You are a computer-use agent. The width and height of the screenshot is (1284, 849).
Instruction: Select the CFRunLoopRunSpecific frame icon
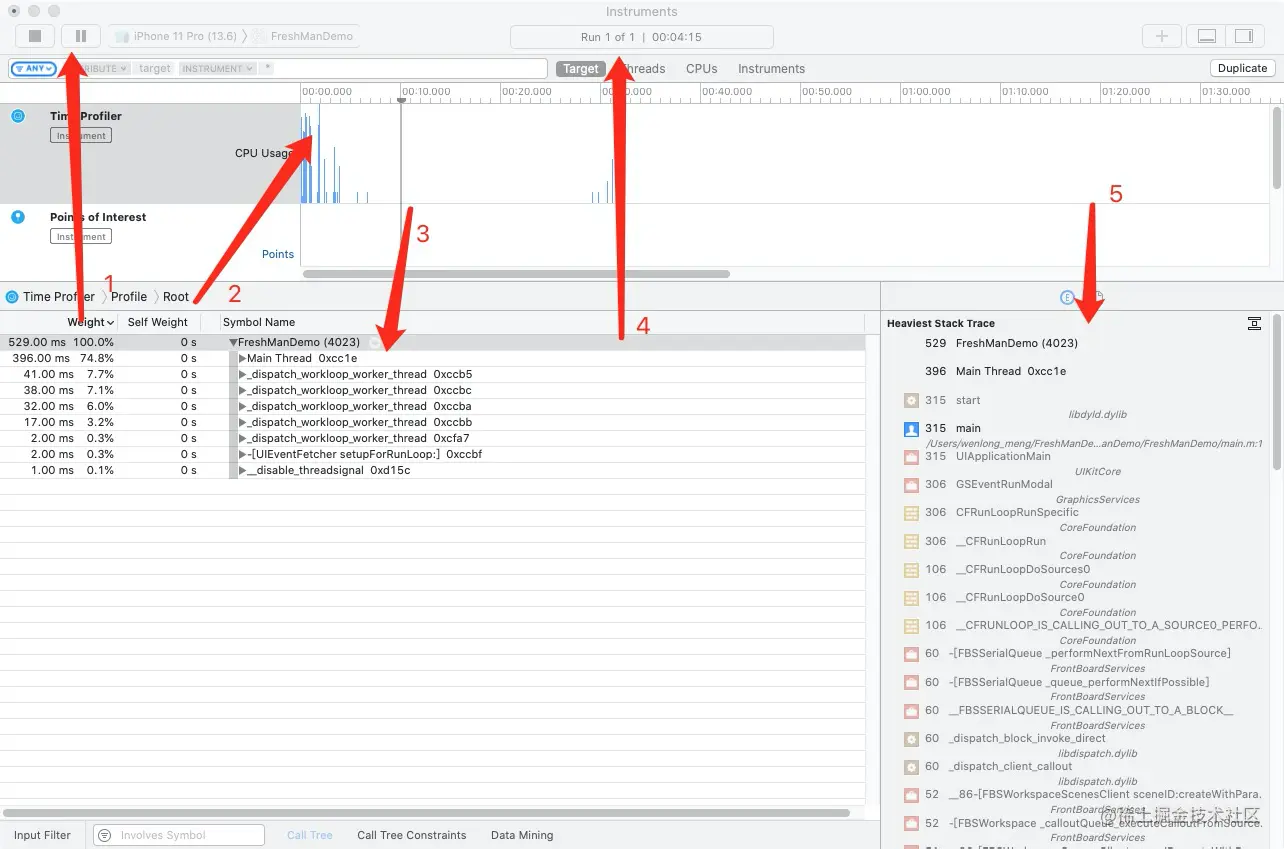(911, 513)
